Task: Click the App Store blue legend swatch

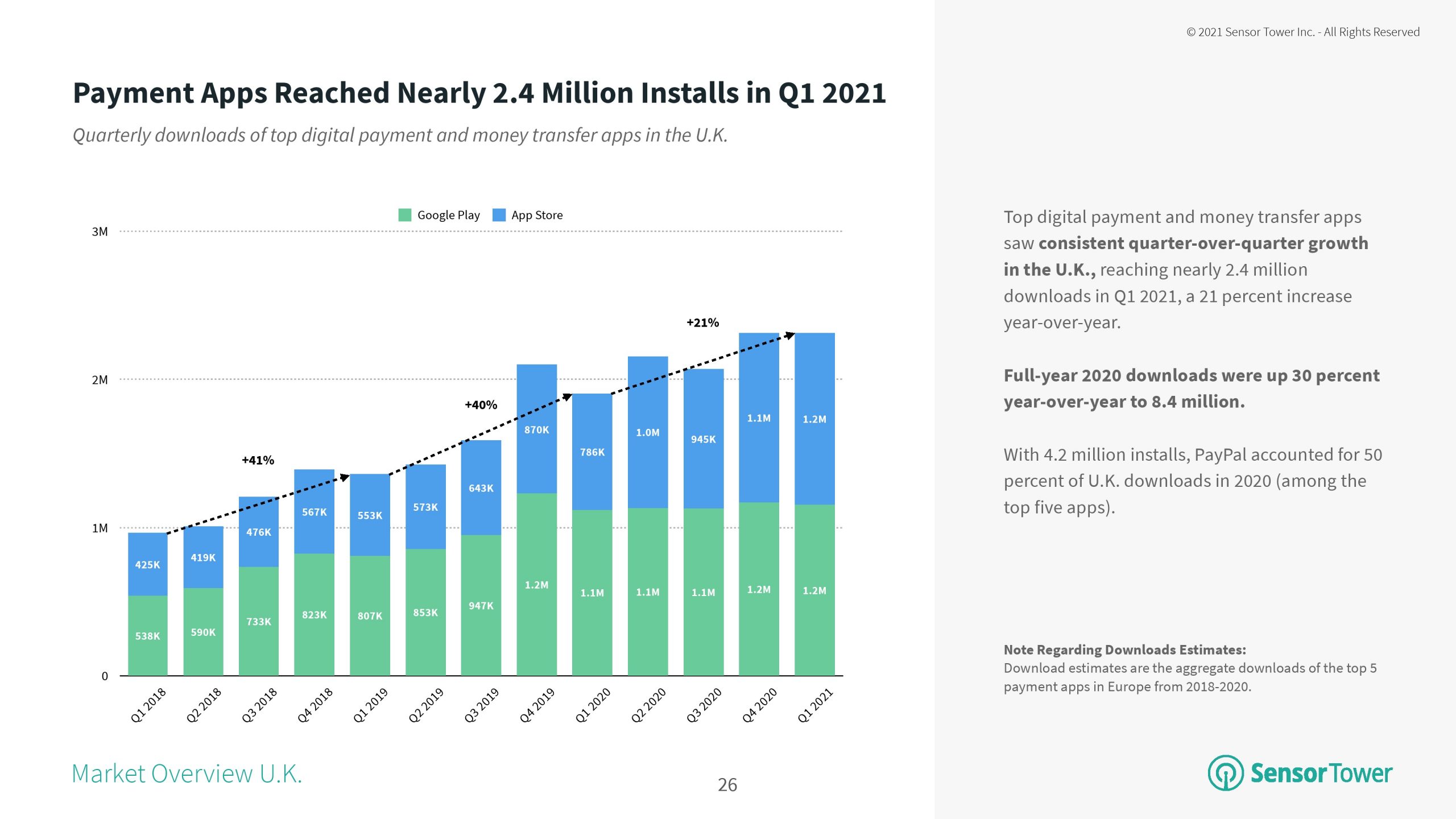Action: pos(499,215)
